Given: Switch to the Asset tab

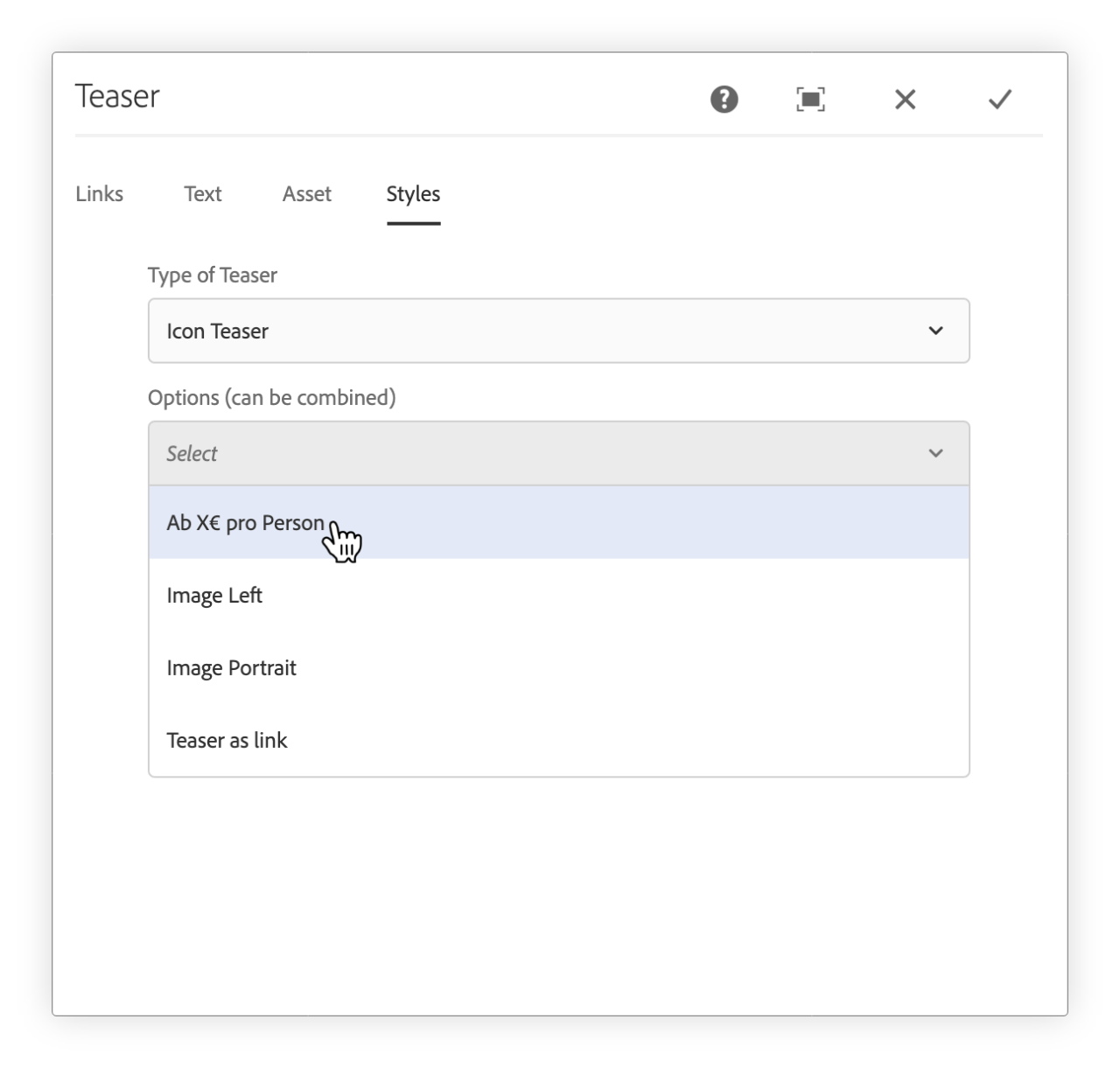Looking at the screenshot, I should [306, 193].
